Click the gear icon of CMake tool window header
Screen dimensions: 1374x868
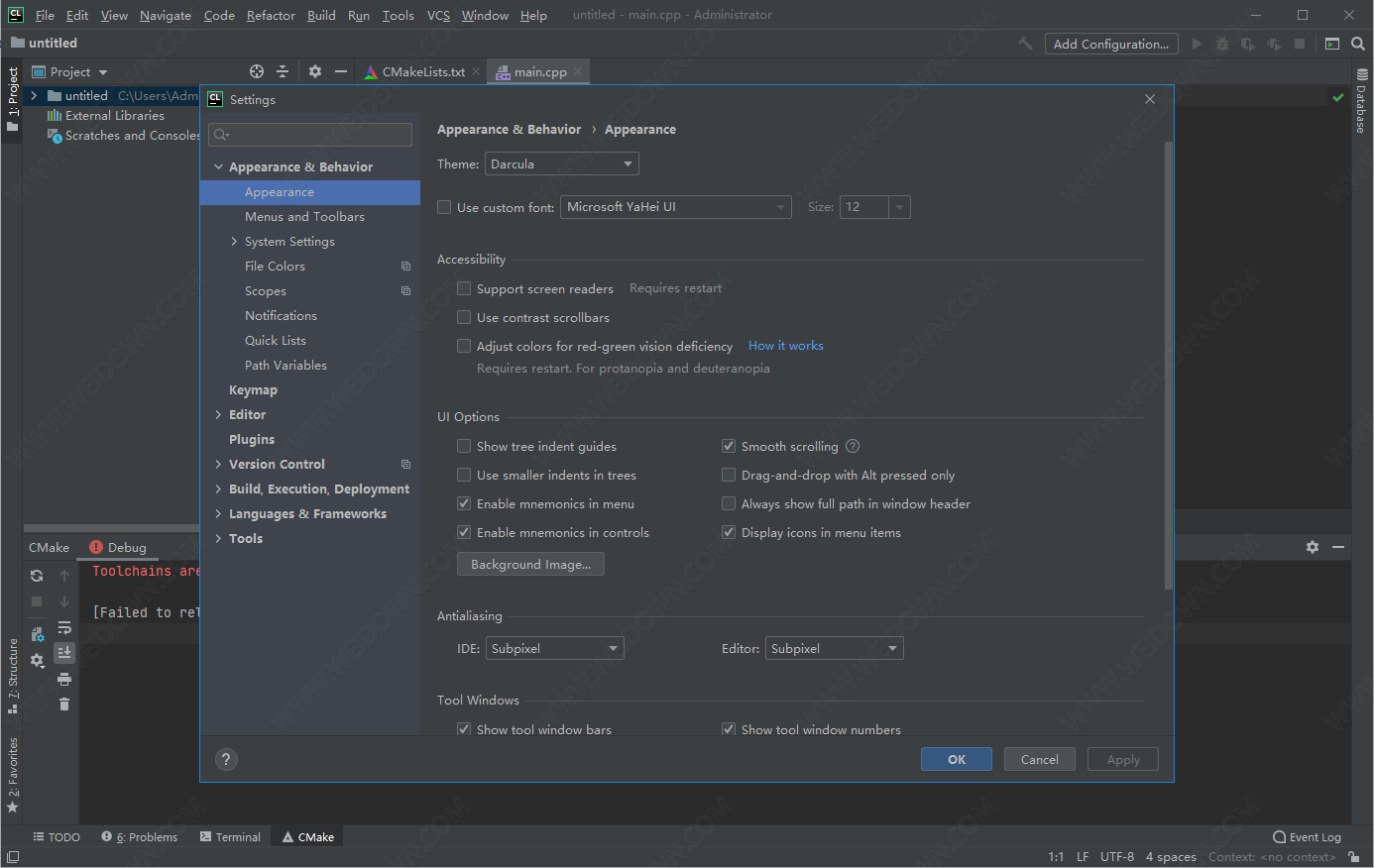1313,547
